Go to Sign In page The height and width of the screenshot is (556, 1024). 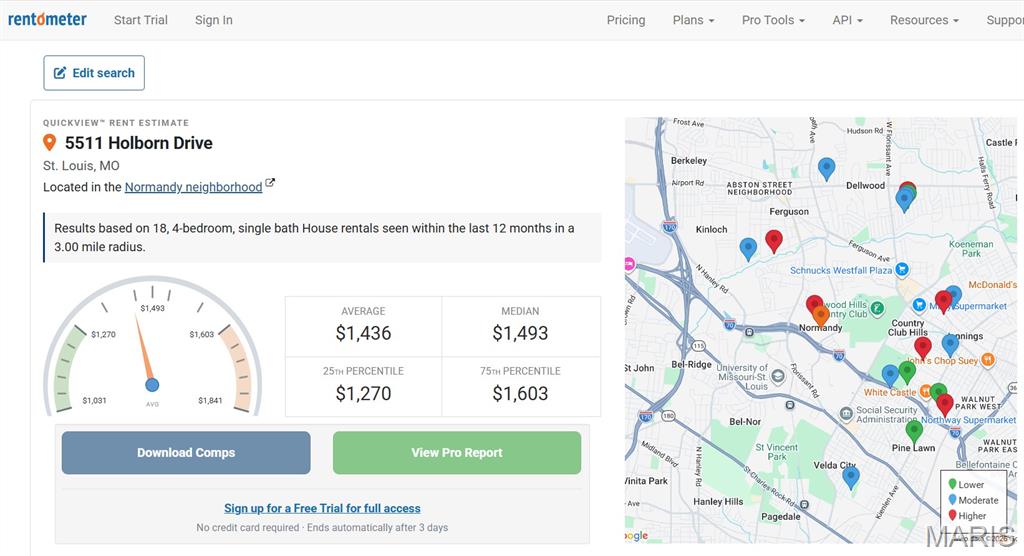[214, 20]
